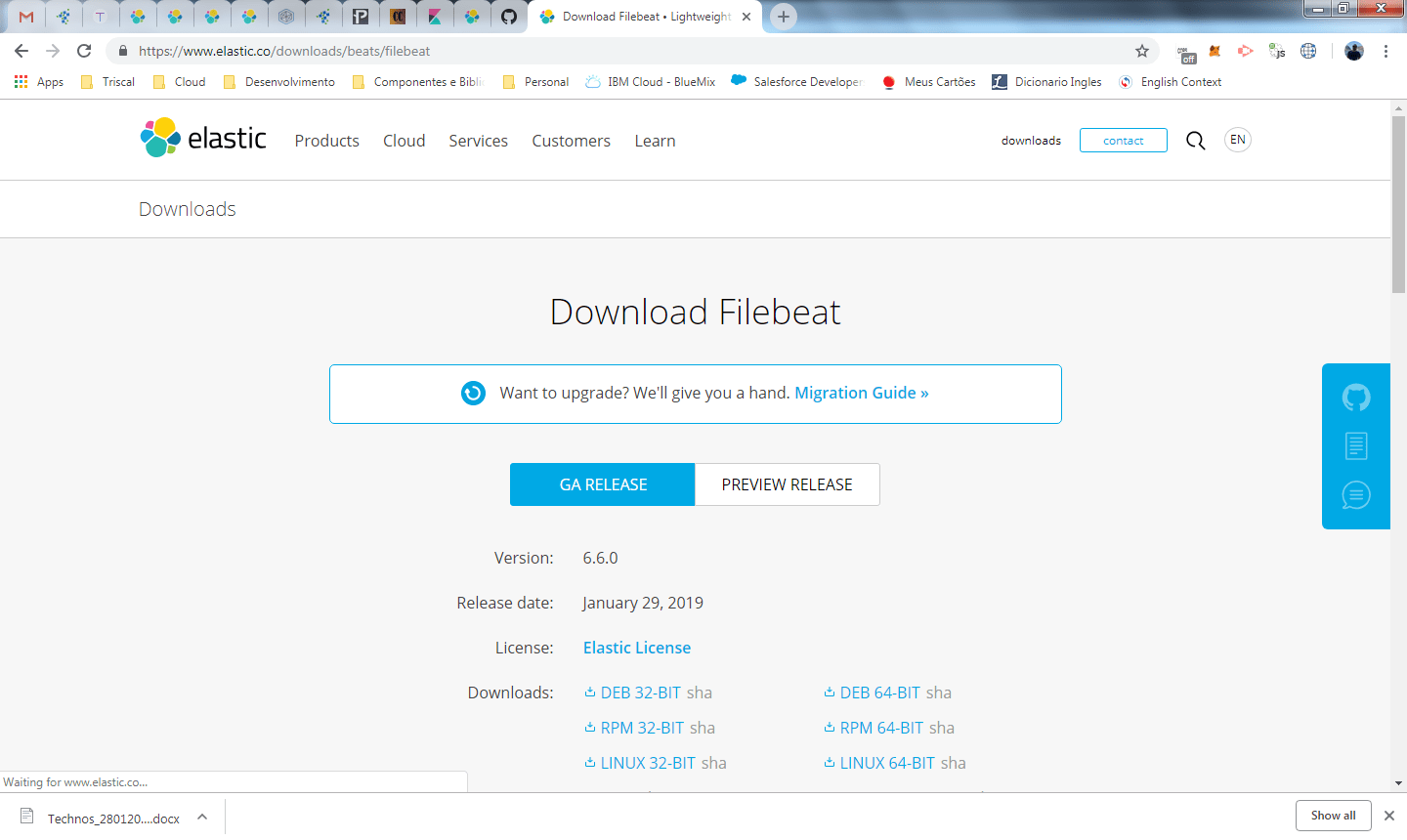Open sha checksum for DEB 32-BIT
Image resolution: width=1407 pixels, height=840 pixels.
pos(700,693)
